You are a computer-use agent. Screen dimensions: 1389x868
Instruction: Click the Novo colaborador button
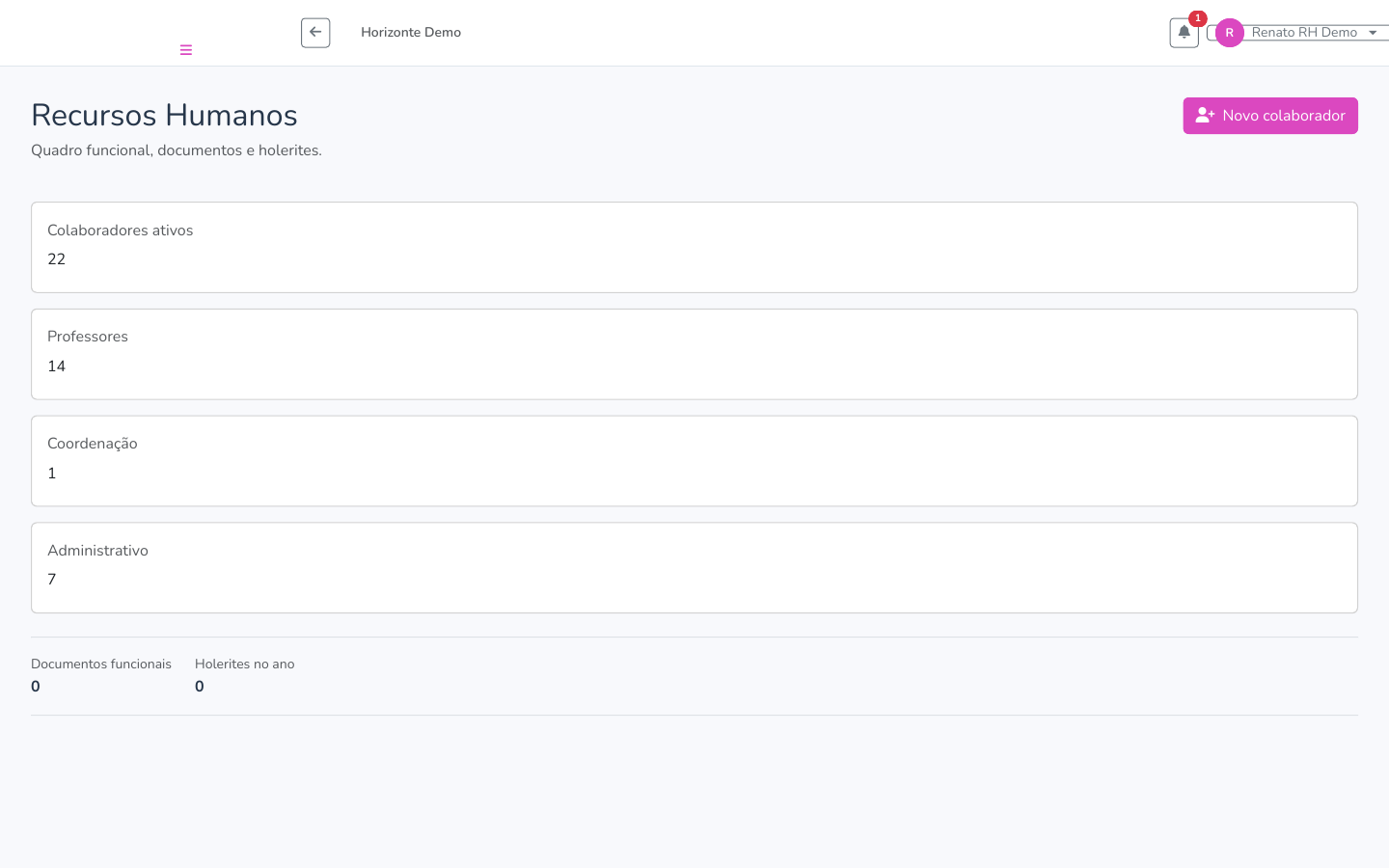coord(1270,116)
